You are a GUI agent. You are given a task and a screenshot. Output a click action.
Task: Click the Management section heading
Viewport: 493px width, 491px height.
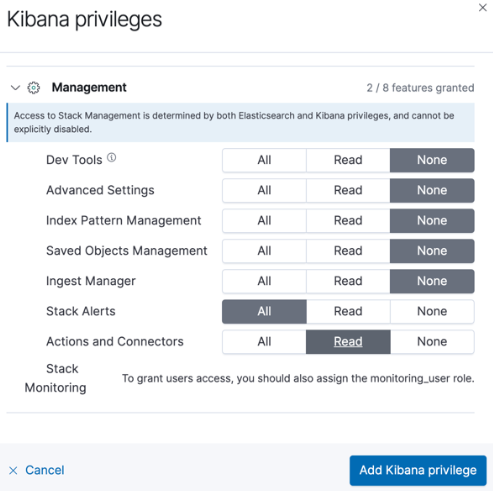click(89, 87)
